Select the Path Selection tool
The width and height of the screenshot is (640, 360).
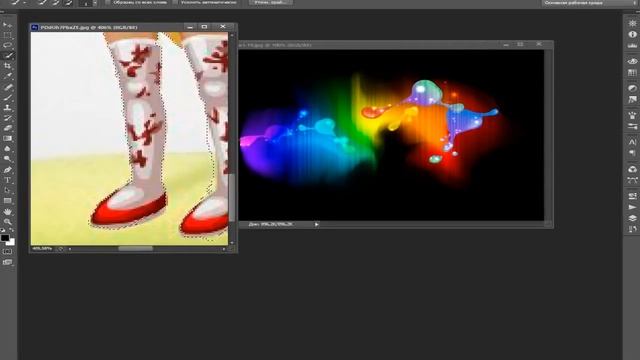(7, 190)
